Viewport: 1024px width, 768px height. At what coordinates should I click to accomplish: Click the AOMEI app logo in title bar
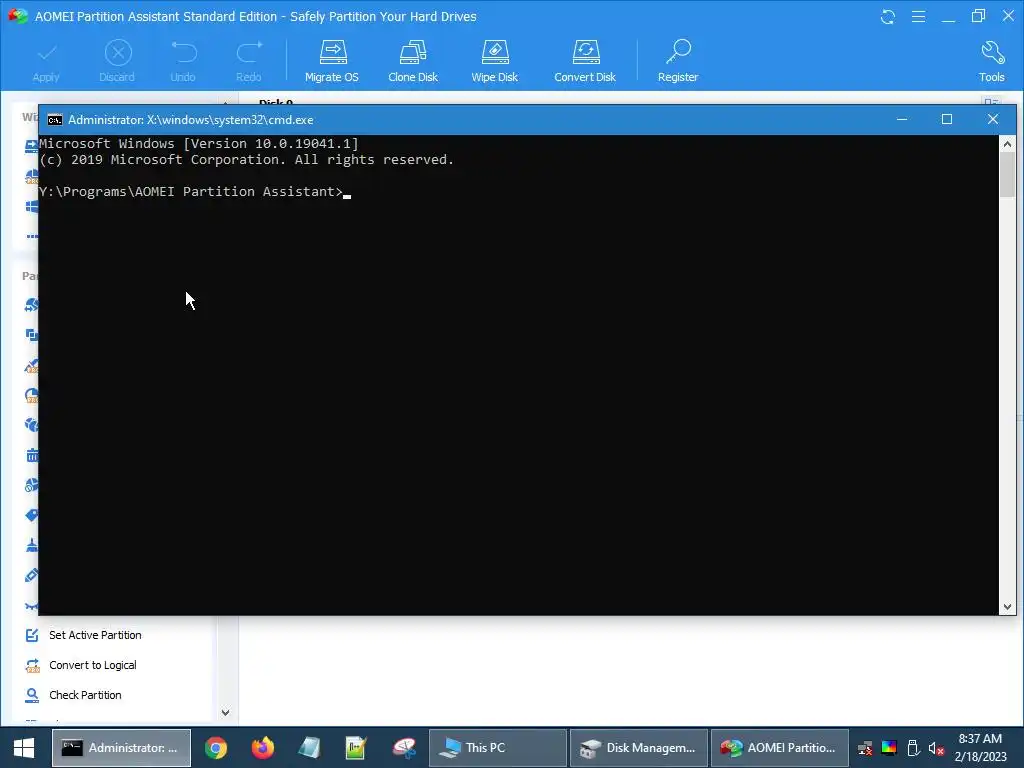[x=18, y=16]
